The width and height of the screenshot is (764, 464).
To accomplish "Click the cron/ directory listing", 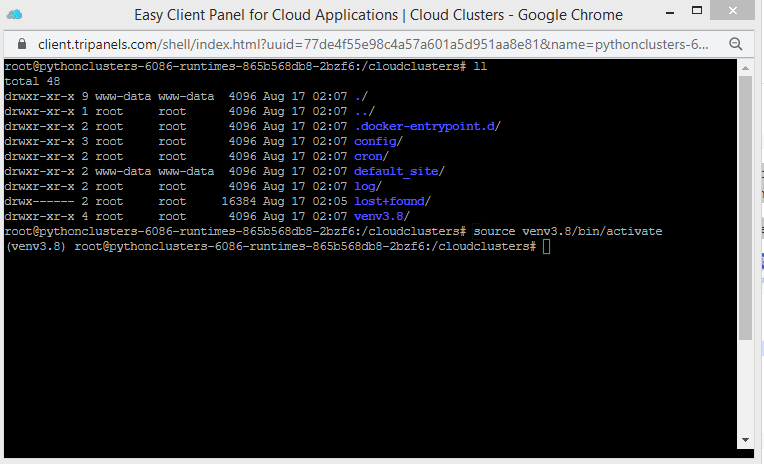I will click(x=372, y=156).
